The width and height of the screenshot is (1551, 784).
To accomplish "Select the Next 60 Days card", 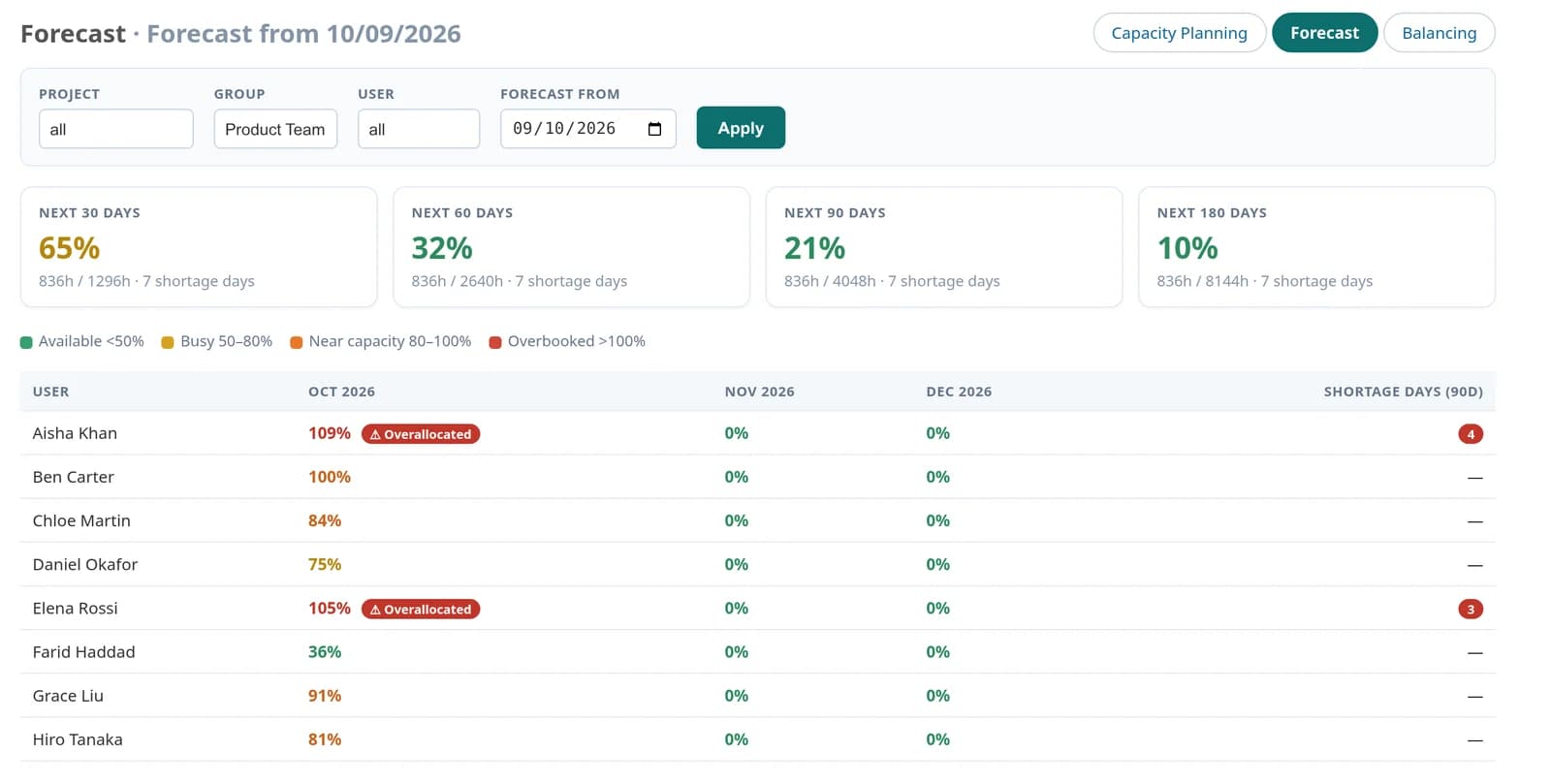I will tap(571, 247).
